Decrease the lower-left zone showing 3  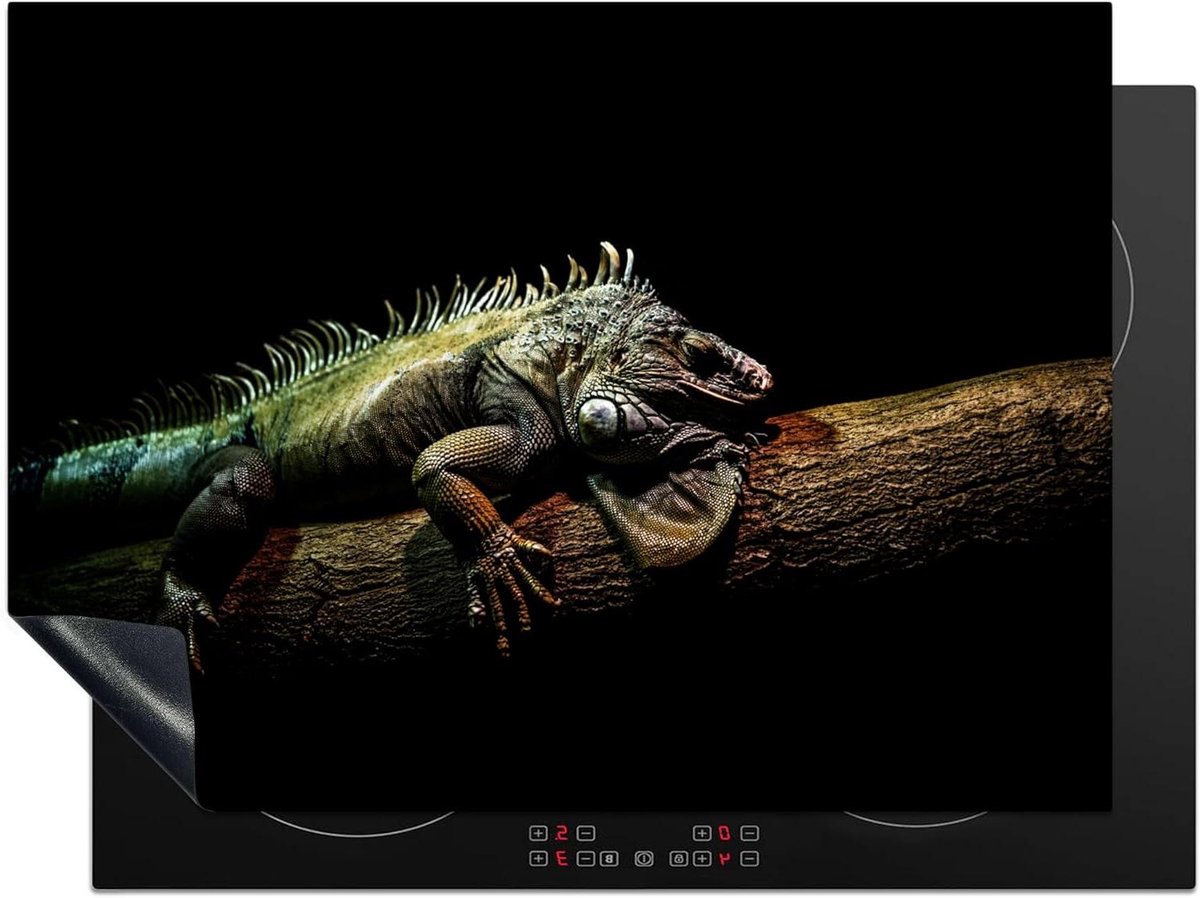click(586, 858)
